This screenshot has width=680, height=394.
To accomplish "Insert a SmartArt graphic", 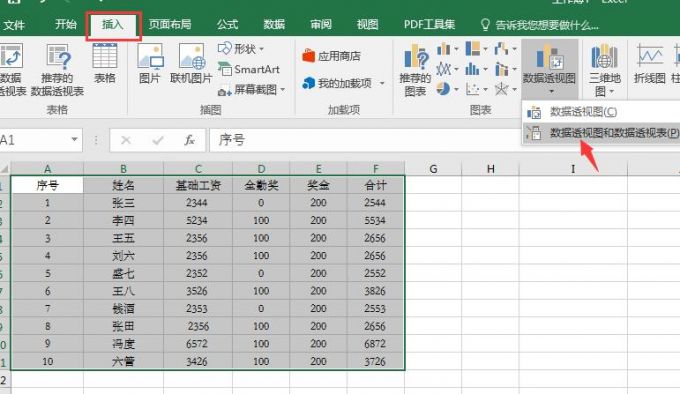I will coord(249,69).
